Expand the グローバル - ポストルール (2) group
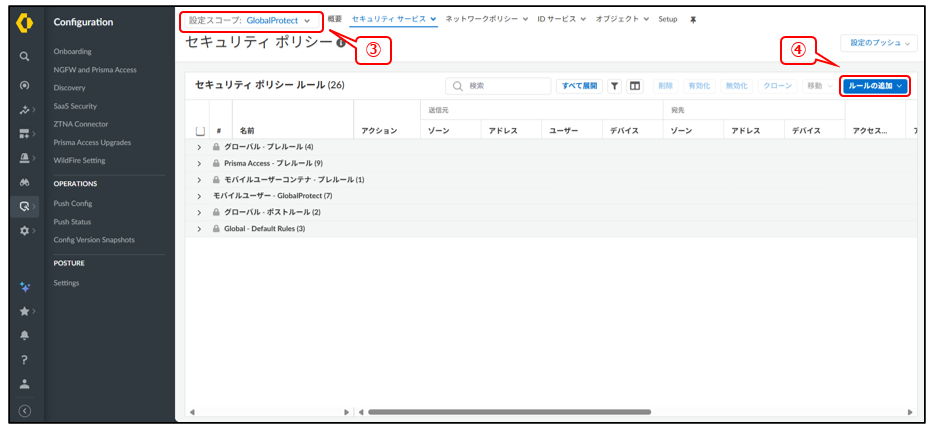Screen dimensions: 936x430 [199, 212]
